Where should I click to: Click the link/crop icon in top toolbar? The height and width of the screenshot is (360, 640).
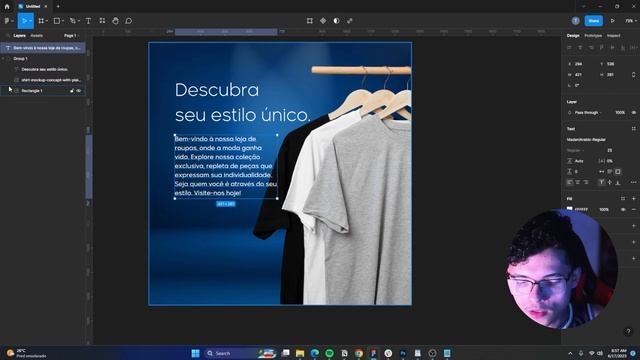click(350, 21)
